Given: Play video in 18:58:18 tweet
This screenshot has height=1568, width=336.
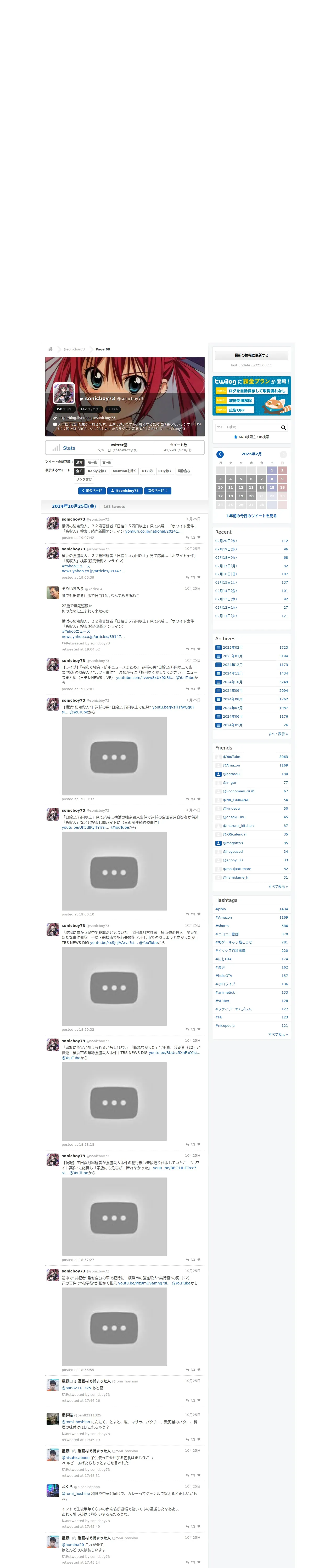Looking at the screenshot, I should (114, 1102).
